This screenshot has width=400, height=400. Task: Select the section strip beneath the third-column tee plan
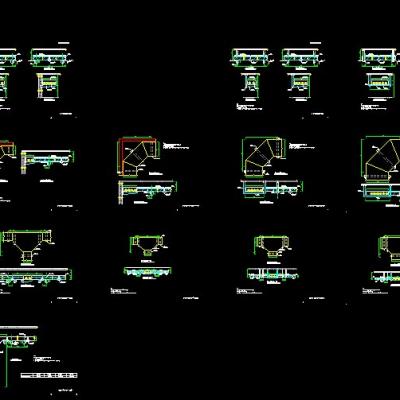tap(272, 274)
